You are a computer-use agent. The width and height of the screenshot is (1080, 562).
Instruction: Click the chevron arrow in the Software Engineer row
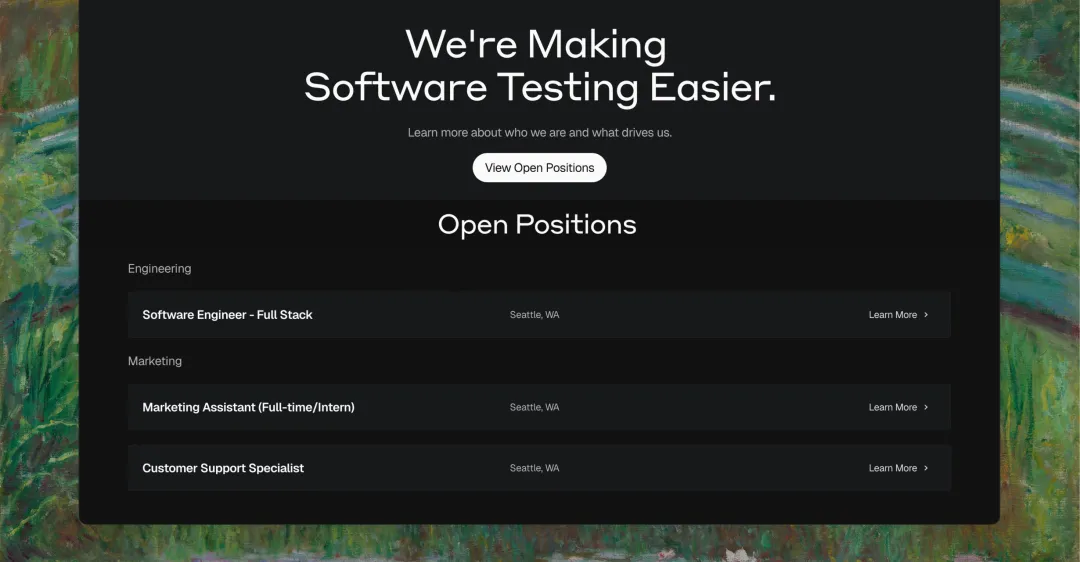[926, 315]
